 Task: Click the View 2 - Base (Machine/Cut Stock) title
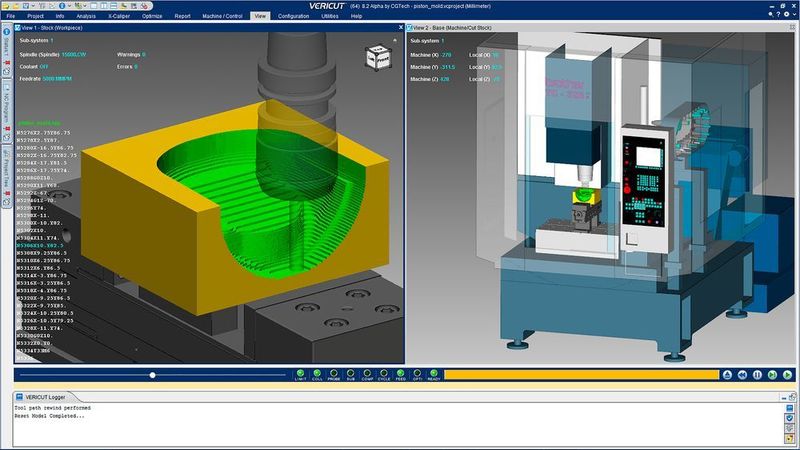coord(452,28)
